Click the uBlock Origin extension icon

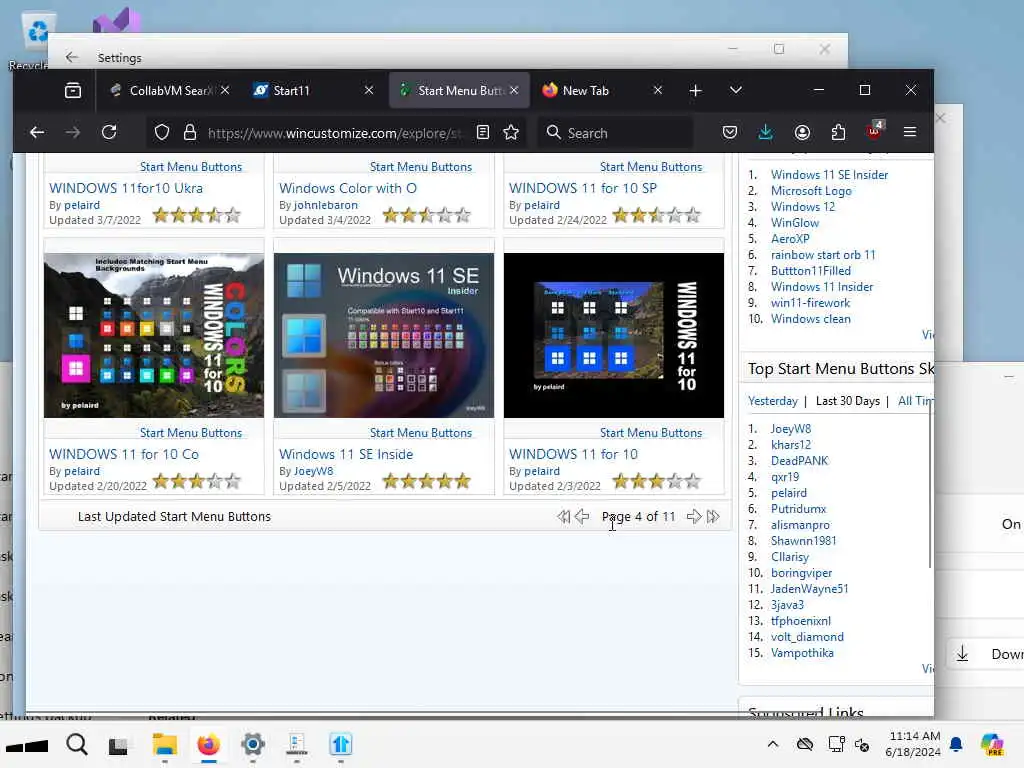(x=874, y=131)
